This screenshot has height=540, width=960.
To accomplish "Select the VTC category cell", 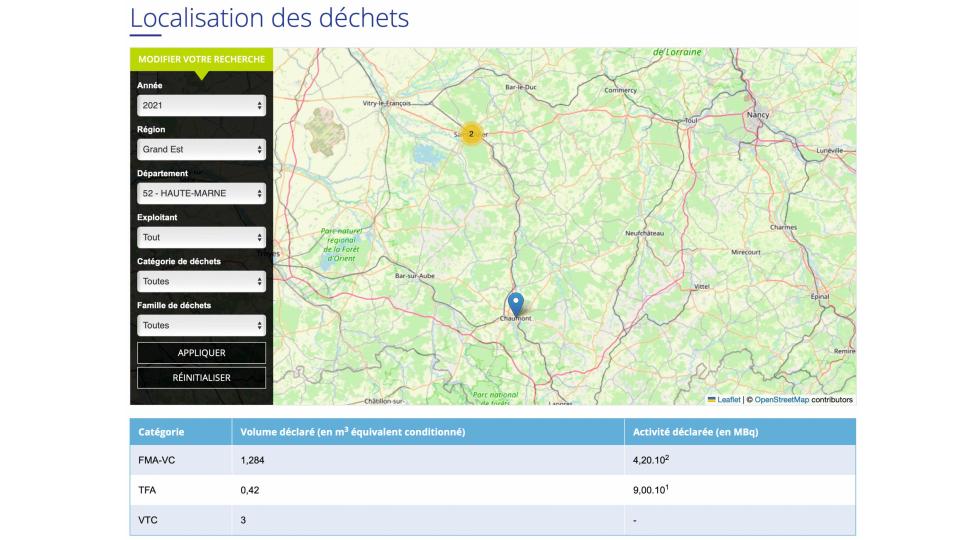I will [x=181, y=520].
